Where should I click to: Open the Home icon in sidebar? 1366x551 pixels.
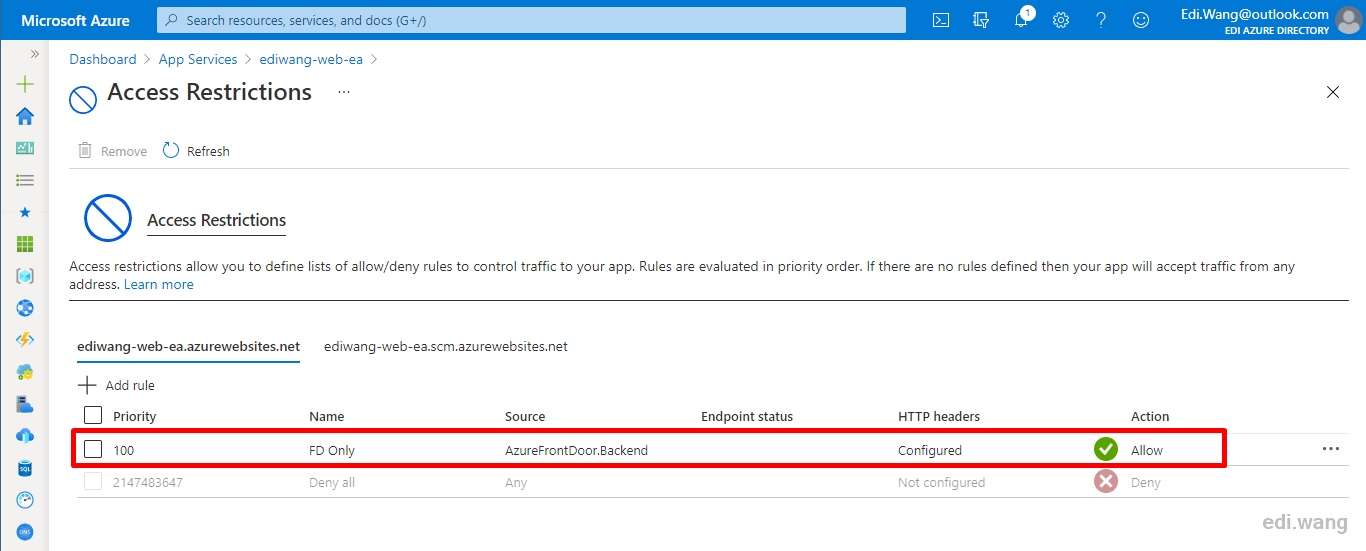25,116
